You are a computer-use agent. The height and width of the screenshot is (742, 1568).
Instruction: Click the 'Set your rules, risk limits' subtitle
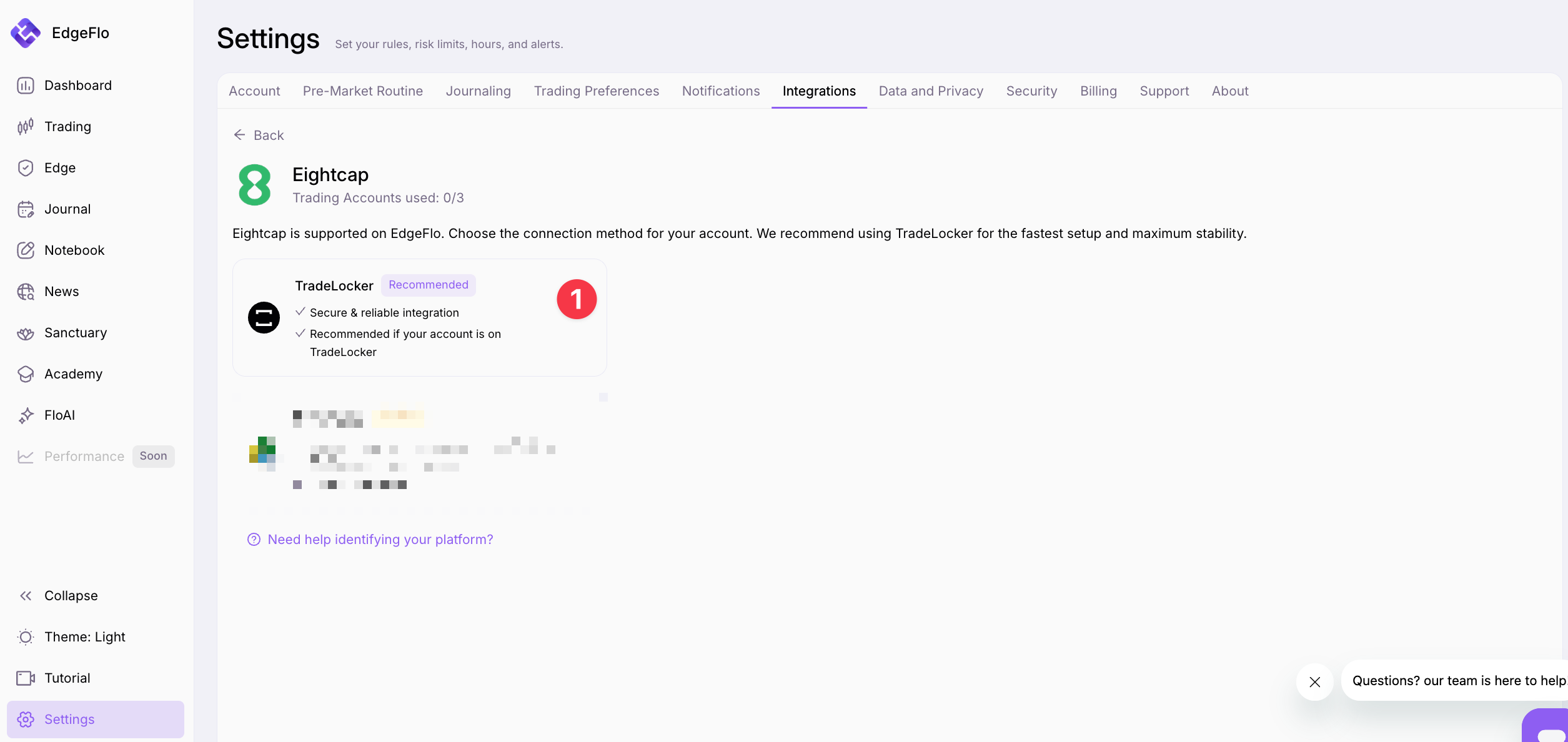[449, 44]
